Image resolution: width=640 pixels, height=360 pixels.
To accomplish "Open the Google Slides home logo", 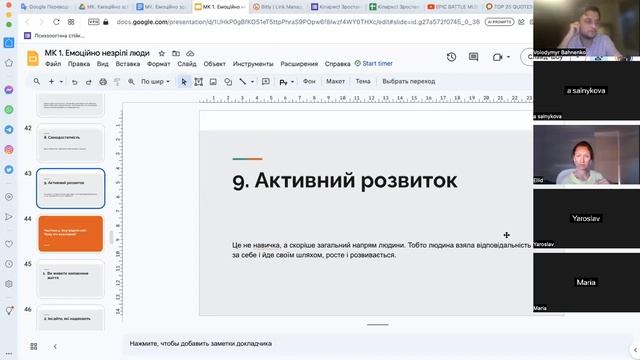I will pos(33,58).
